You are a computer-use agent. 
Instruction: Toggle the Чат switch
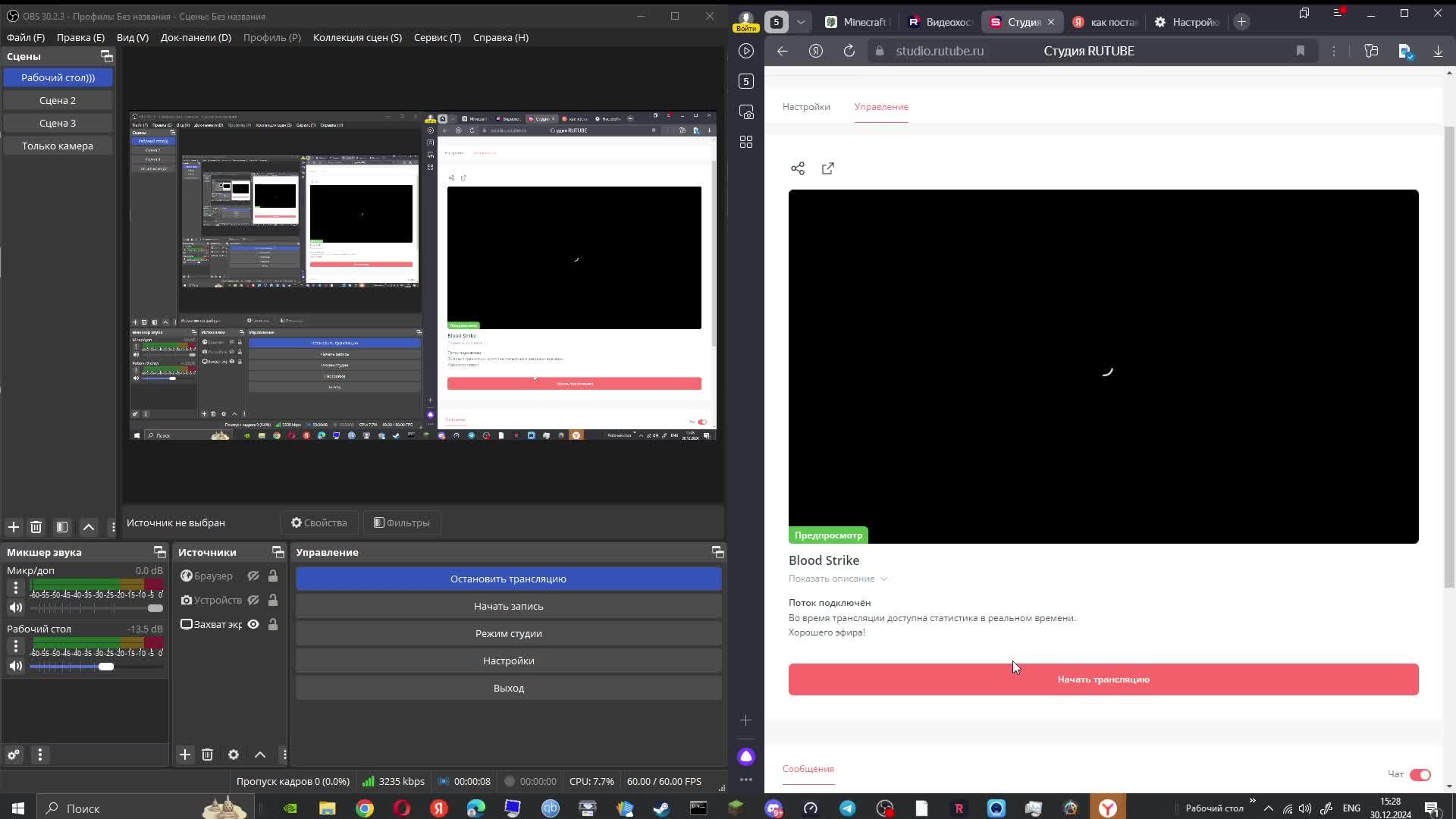pyautogui.click(x=1420, y=774)
